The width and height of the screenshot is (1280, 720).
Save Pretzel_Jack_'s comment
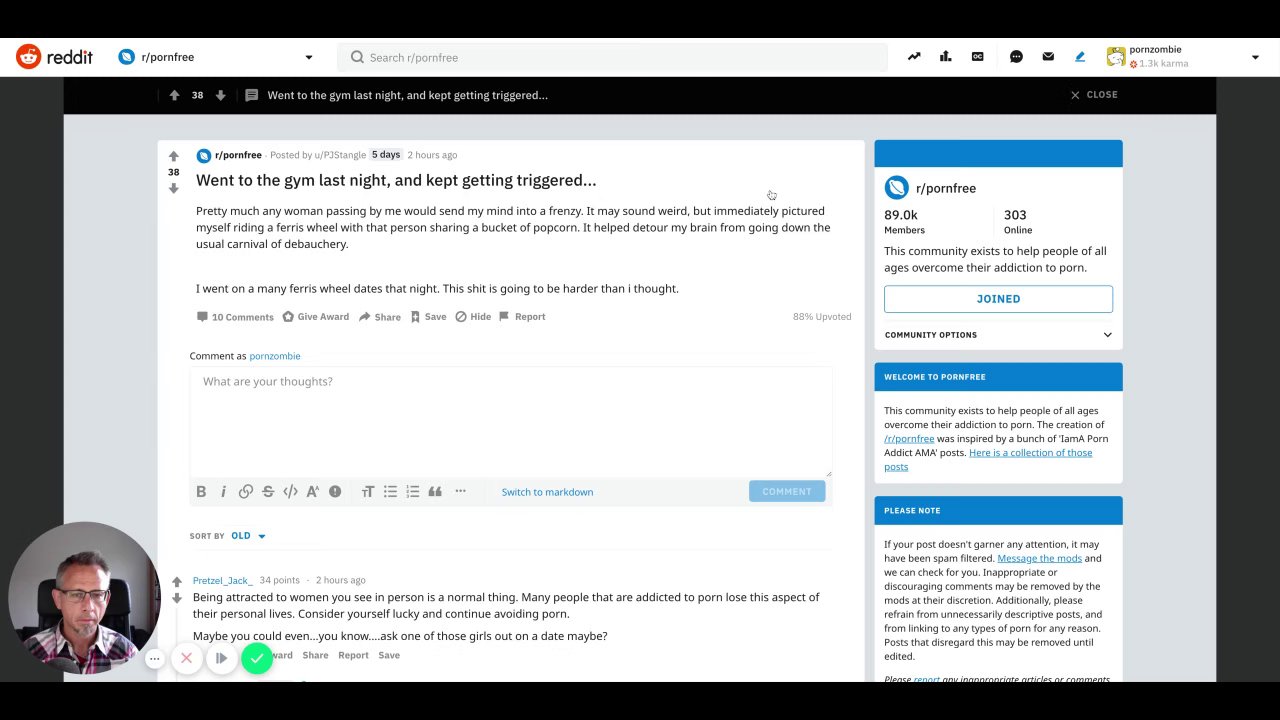tap(389, 655)
